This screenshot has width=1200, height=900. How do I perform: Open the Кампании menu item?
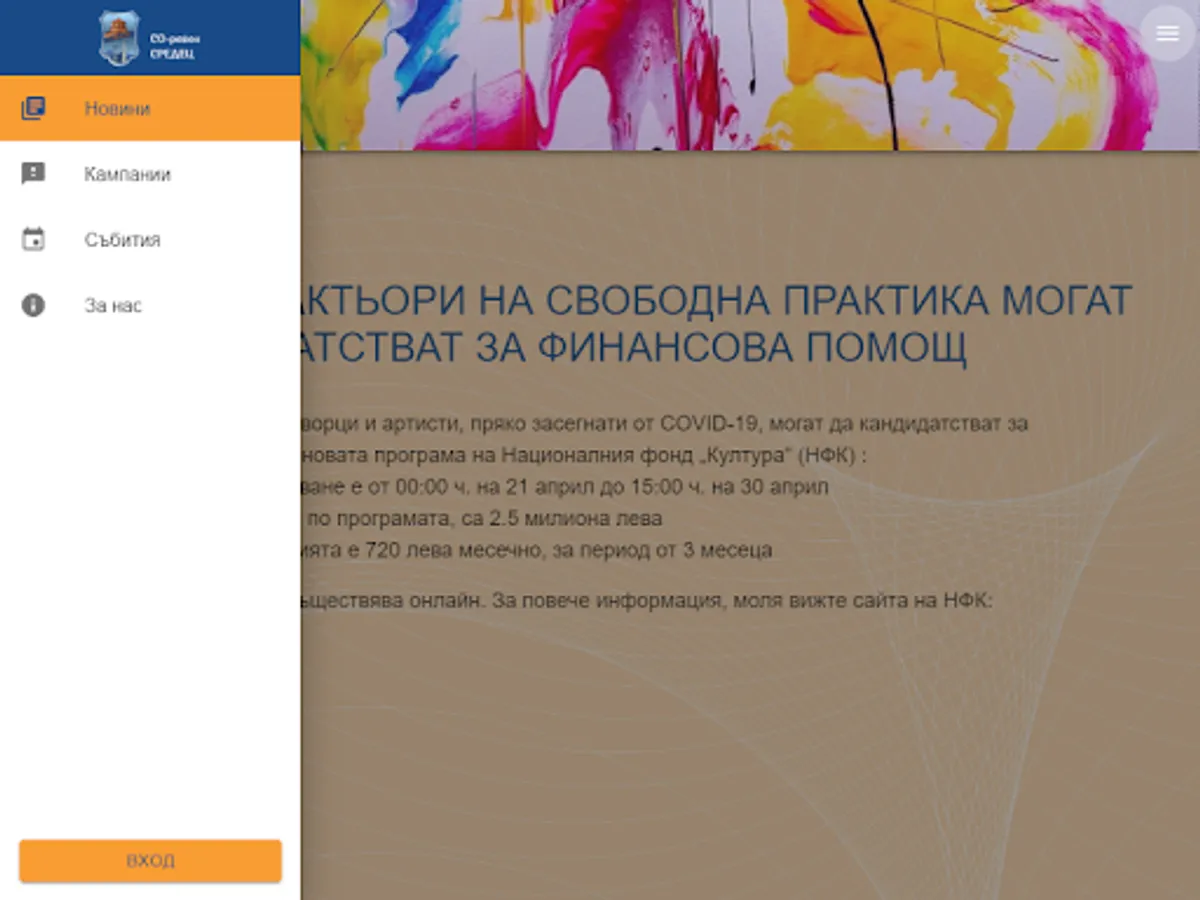150,174
